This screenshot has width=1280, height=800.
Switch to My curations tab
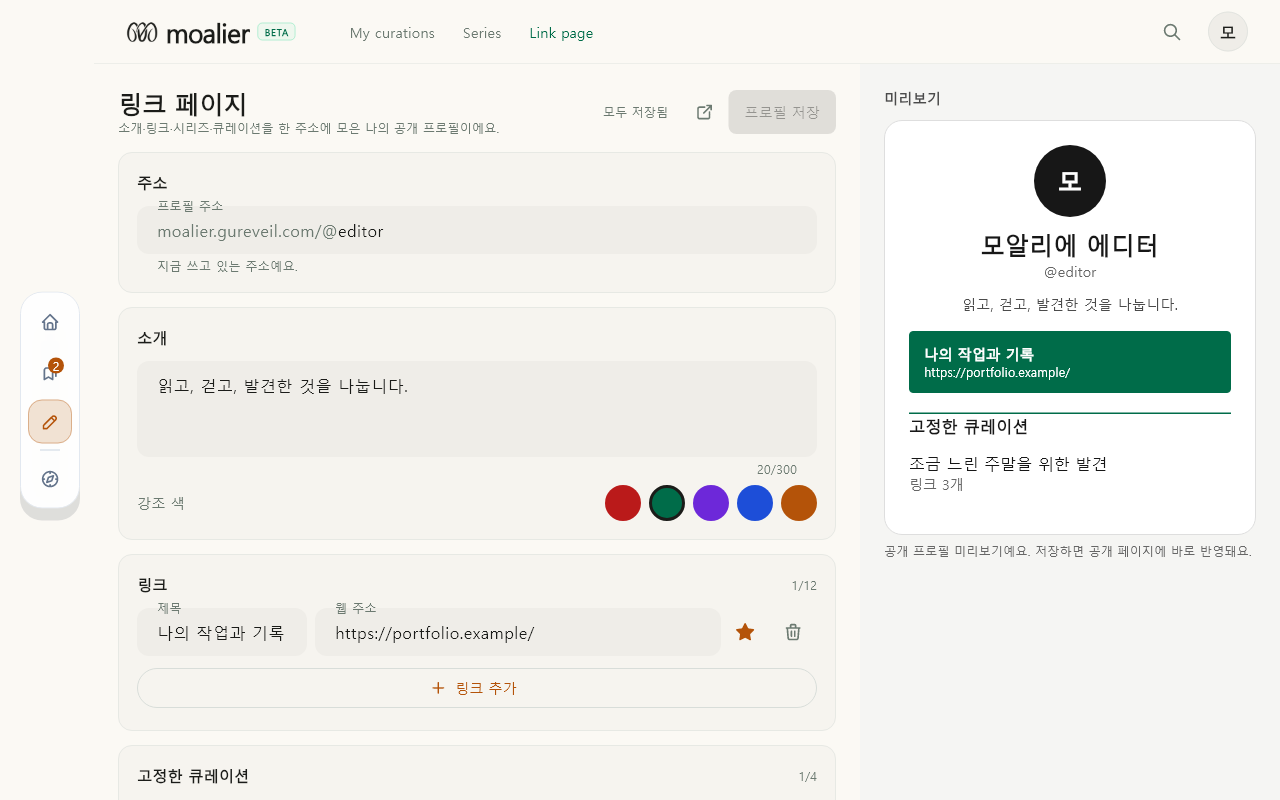coord(392,33)
